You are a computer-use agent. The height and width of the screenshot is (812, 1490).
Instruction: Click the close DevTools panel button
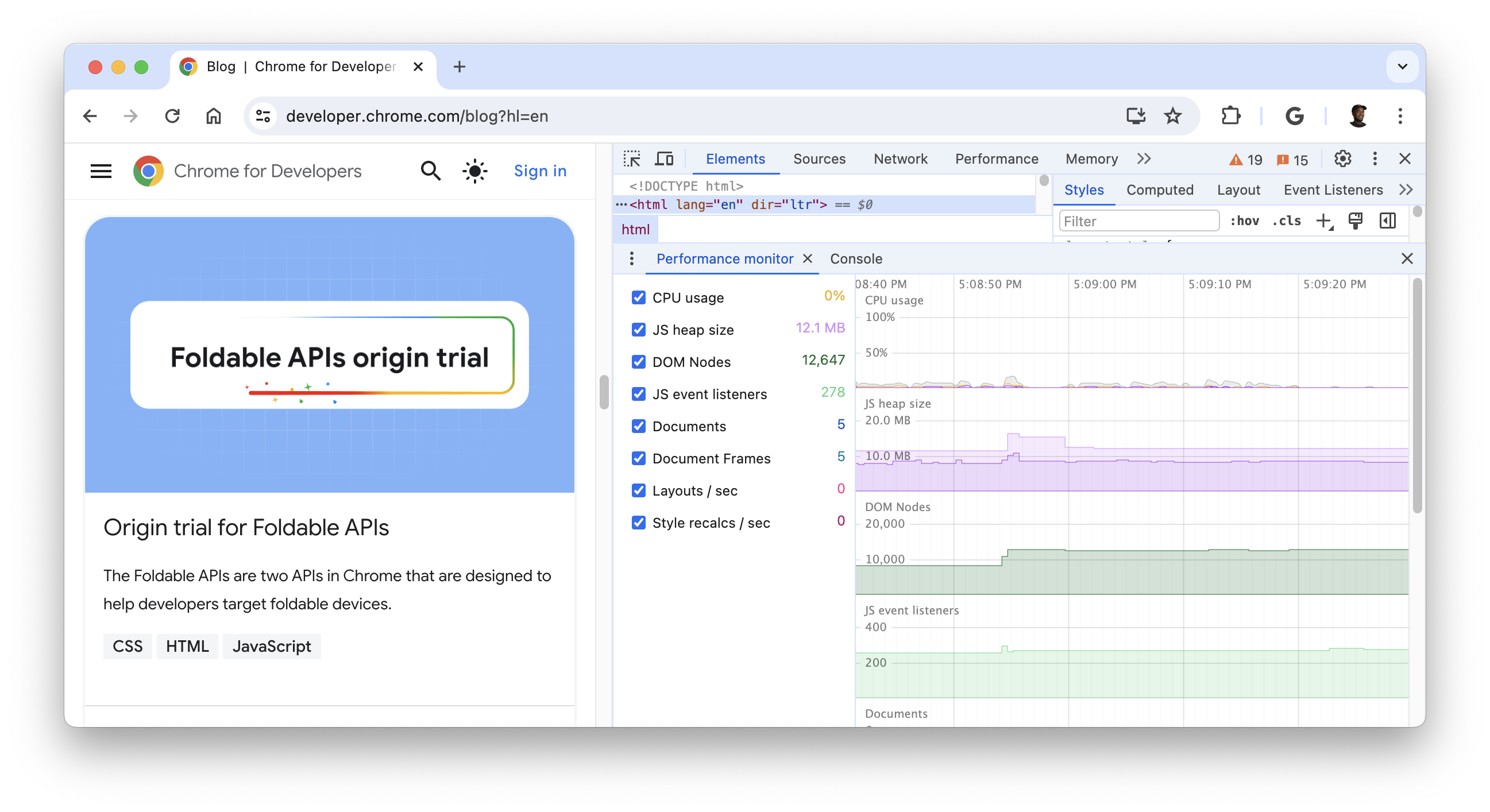tap(1405, 159)
